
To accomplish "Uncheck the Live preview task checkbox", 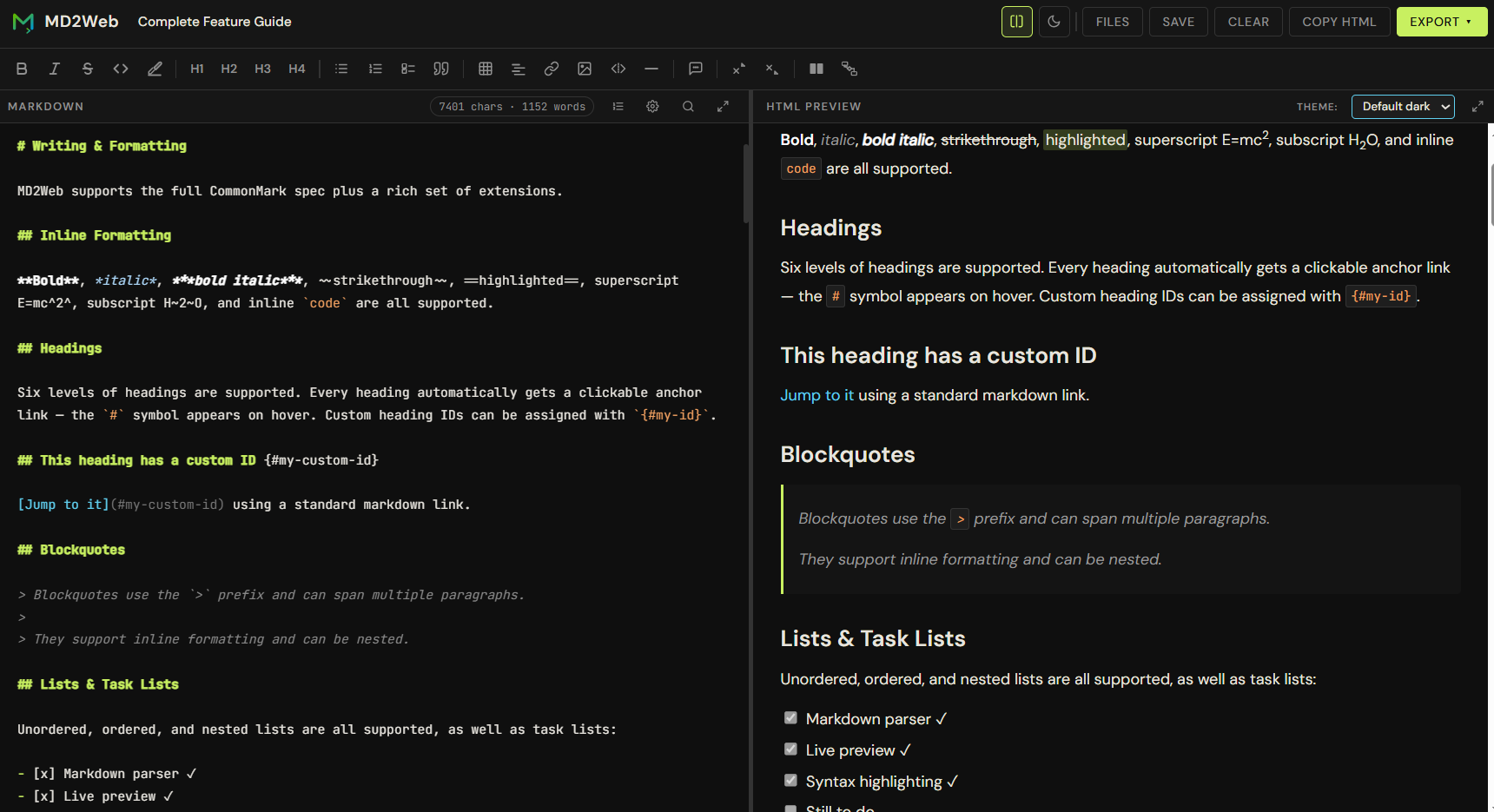I will [x=790, y=749].
